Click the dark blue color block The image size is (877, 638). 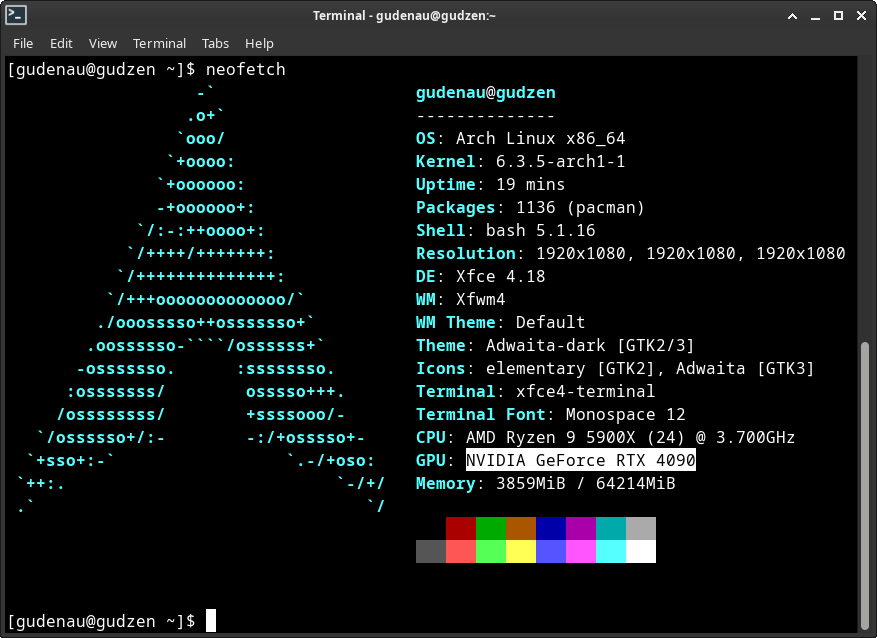click(x=551, y=528)
